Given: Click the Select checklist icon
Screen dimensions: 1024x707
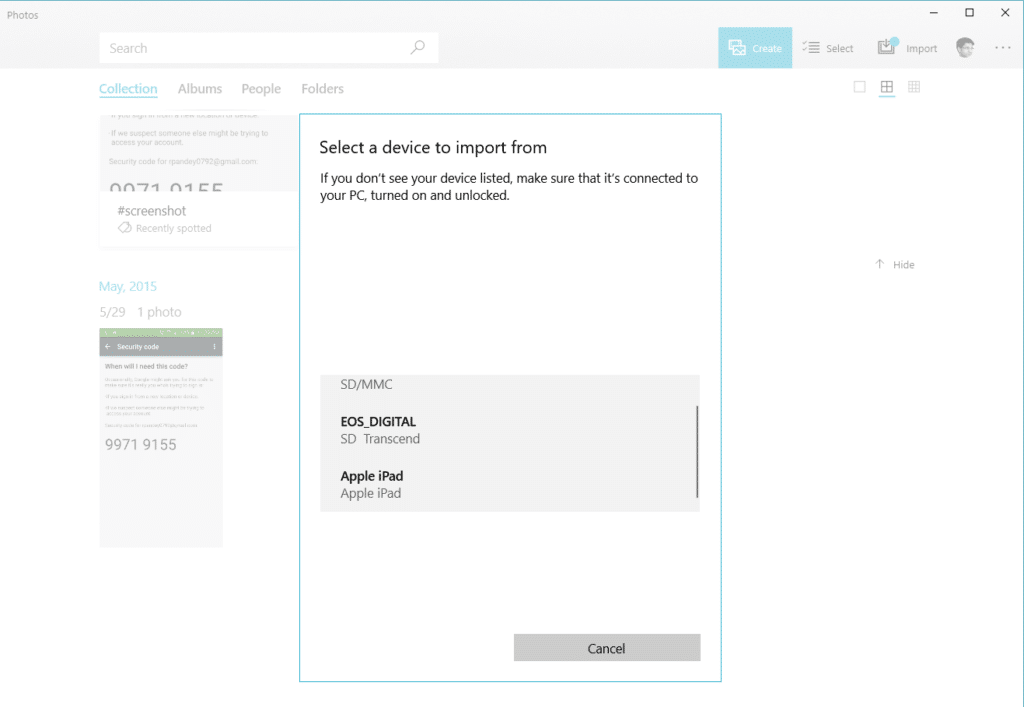Looking at the screenshot, I should coord(811,48).
